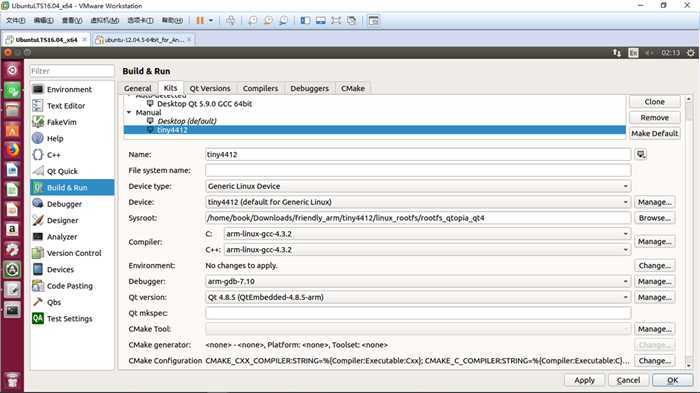Click the kit icon button beside Name
The height and width of the screenshot is (393, 700).
coord(641,155)
